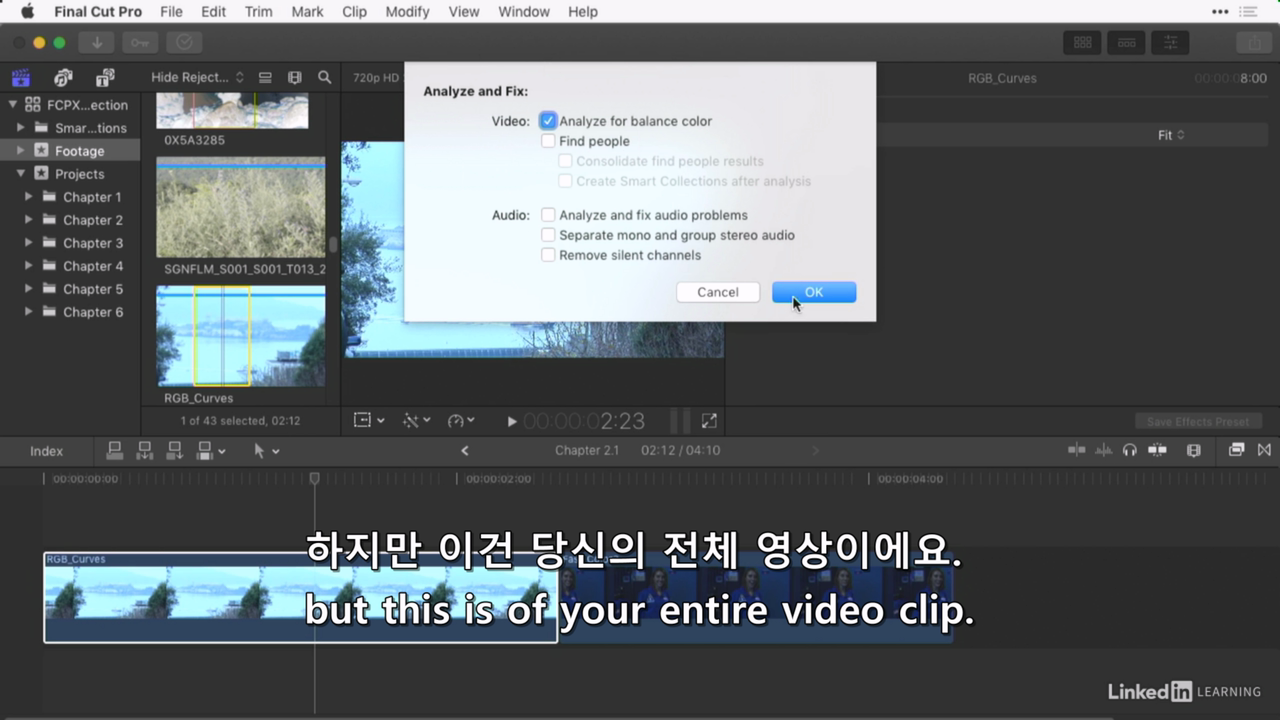Open the Mark menu

307,12
